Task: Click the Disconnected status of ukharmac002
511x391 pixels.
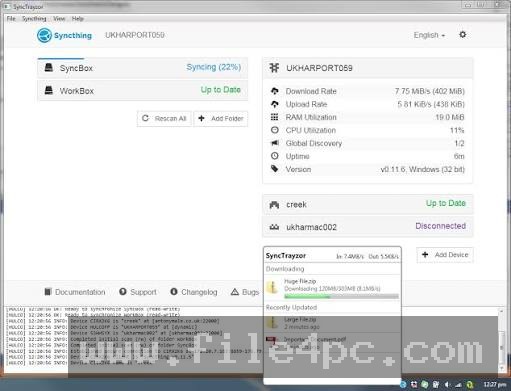Action: tap(440, 226)
